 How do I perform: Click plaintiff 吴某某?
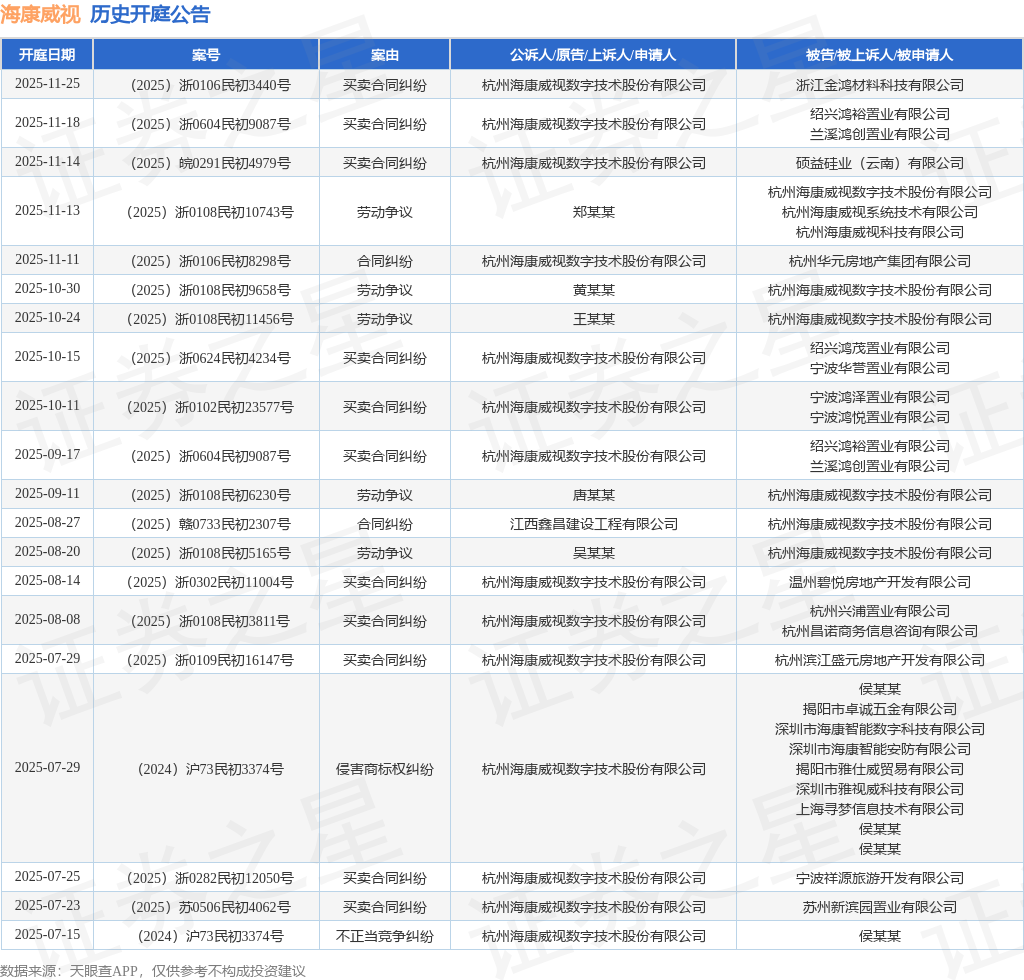pos(594,554)
